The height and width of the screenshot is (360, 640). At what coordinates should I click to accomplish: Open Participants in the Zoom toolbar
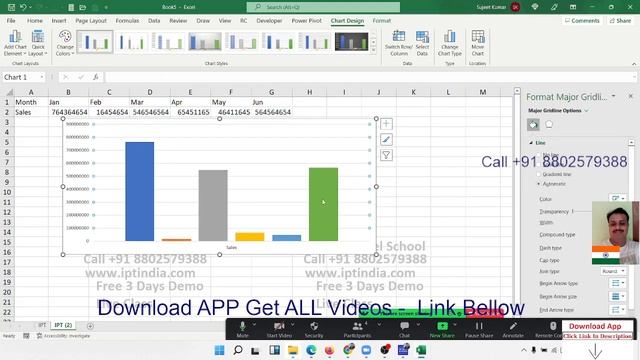tap(357, 329)
